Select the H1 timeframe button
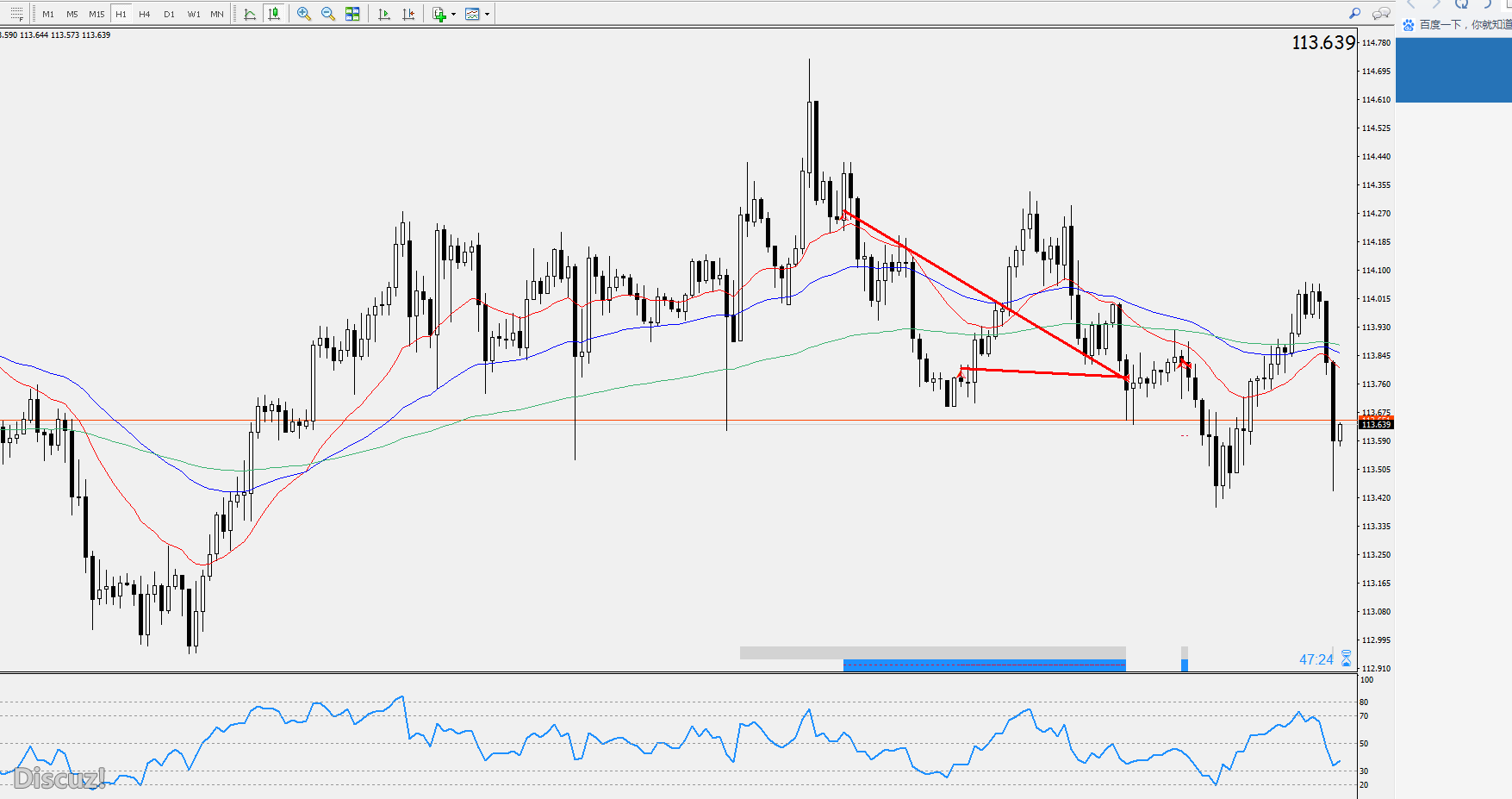 pos(121,14)
